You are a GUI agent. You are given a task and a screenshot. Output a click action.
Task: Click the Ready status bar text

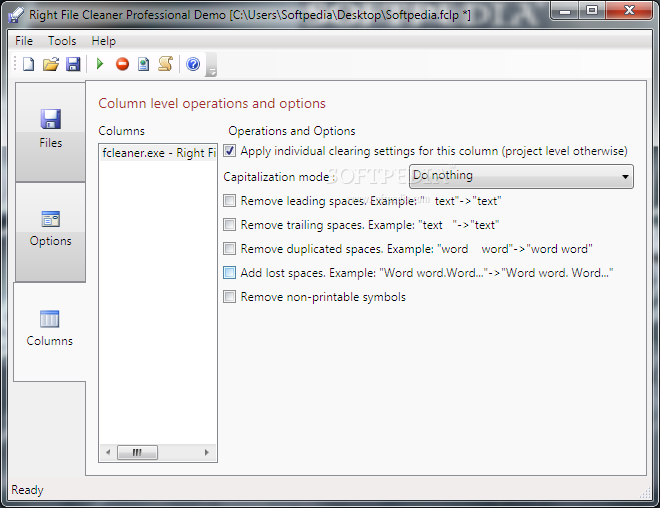[x=27, y=490]
